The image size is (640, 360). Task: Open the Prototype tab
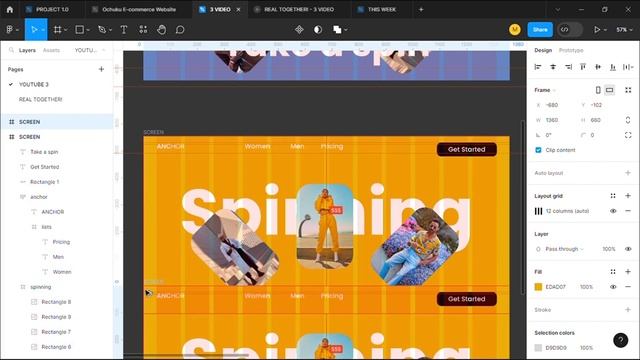571,50
